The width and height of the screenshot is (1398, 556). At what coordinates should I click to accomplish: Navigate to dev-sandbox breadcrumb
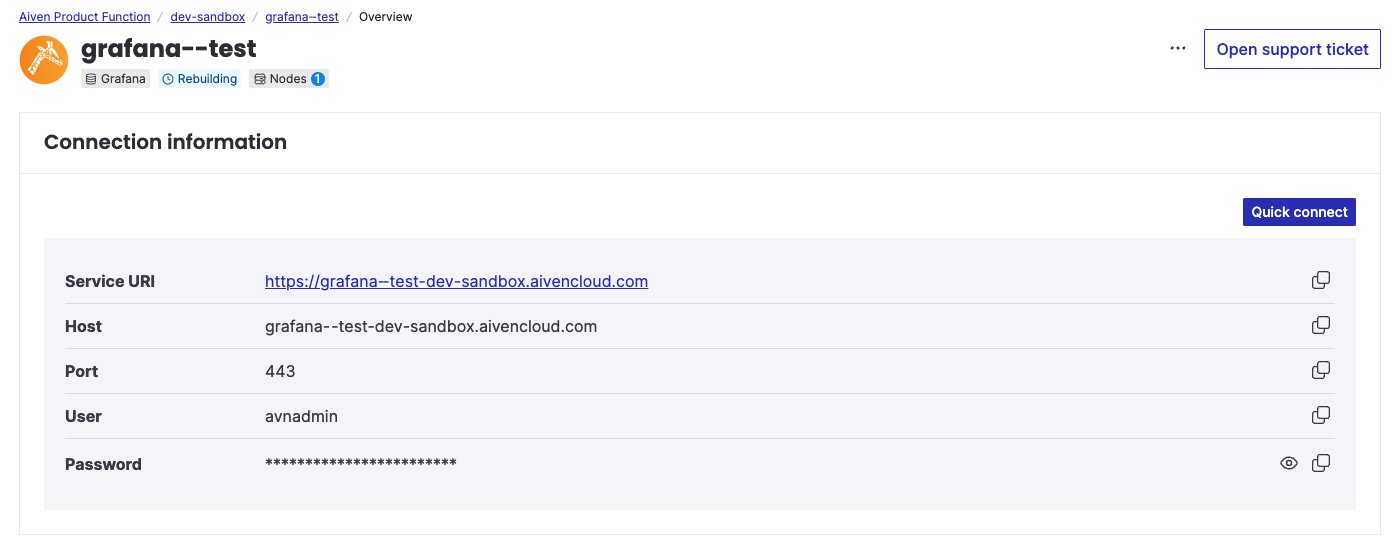pos(208,17)
